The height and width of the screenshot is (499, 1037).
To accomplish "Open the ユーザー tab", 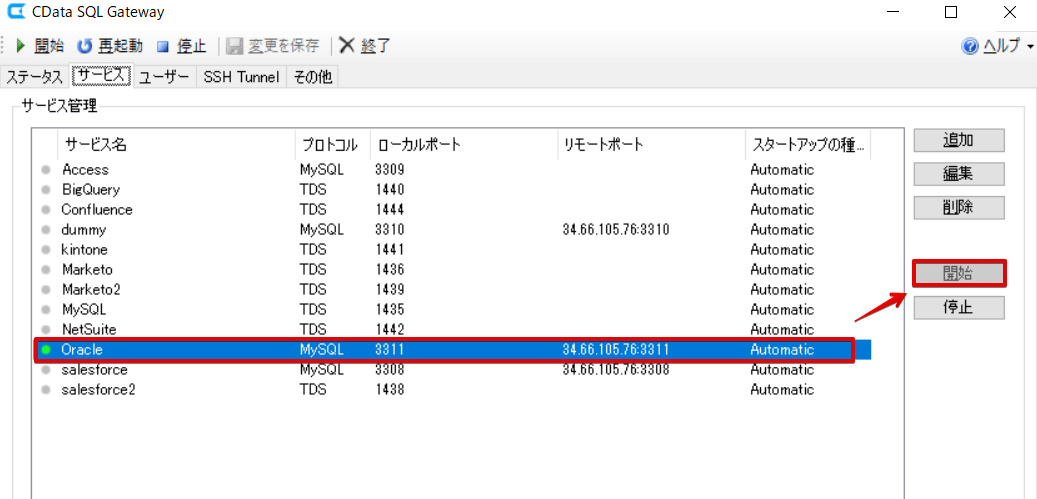I will [x=165, y=77].
